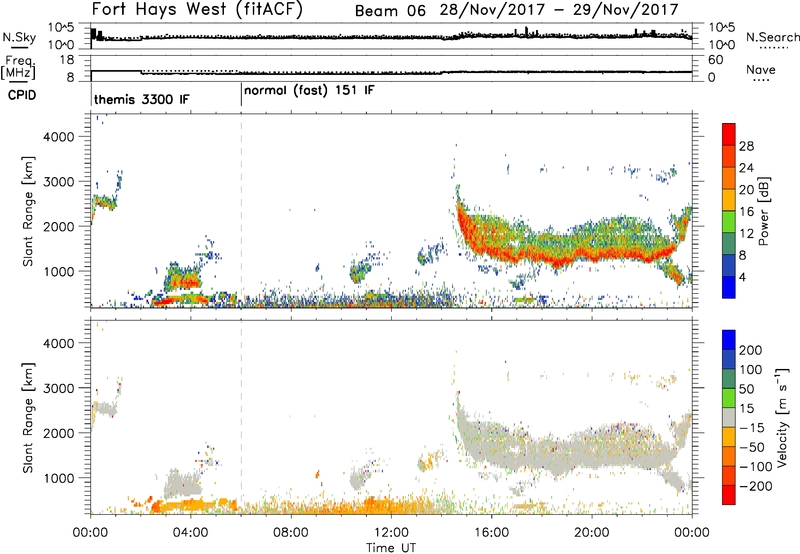The height and width of the screenshot is (554, 800).
Task: Click the 'Freq. [MHz]' axis label
Action: click(x=19, y=67)
